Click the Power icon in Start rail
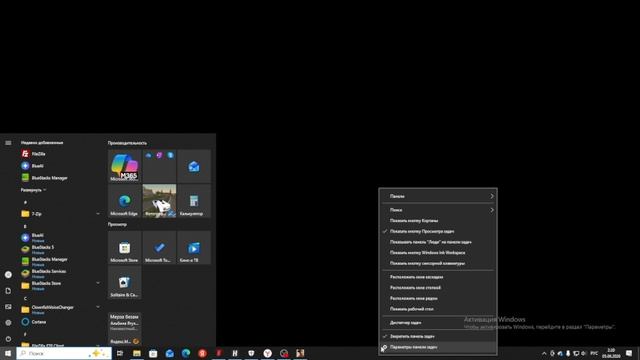 (8, 339)
